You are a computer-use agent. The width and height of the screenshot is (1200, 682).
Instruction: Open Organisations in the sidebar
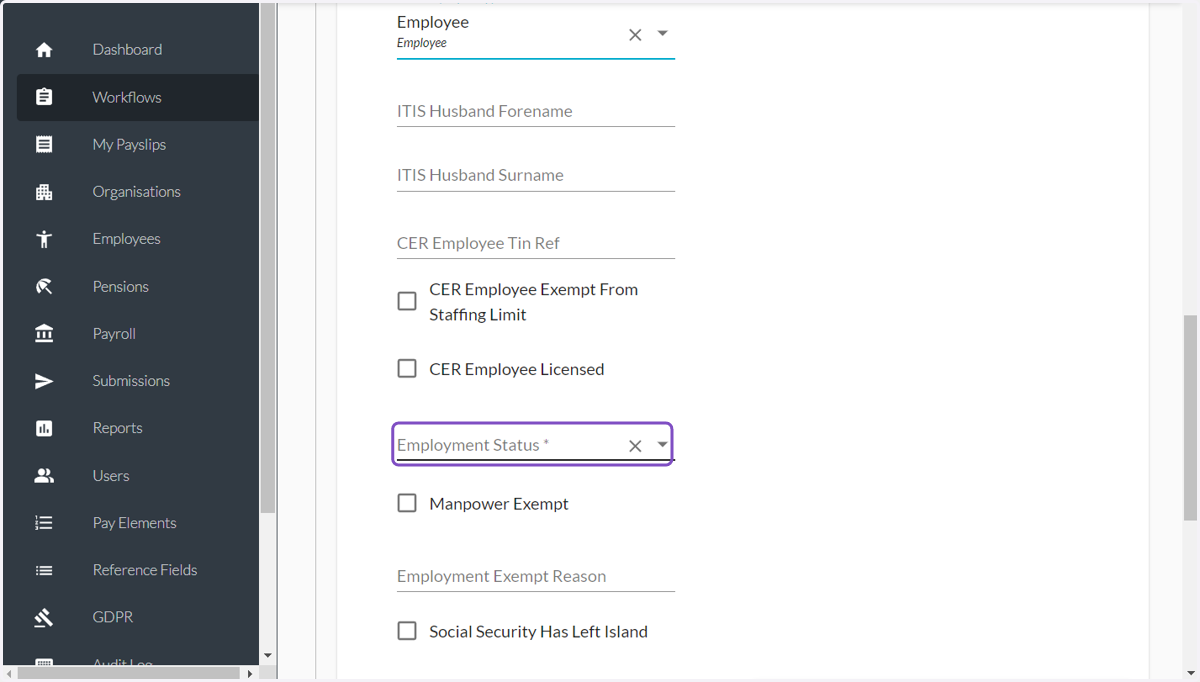[x=138, y=192]
